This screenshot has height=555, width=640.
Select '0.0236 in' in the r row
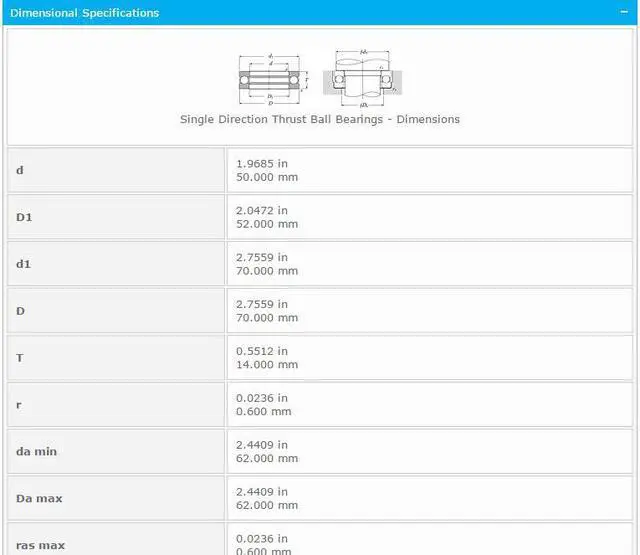pos(262,398)
